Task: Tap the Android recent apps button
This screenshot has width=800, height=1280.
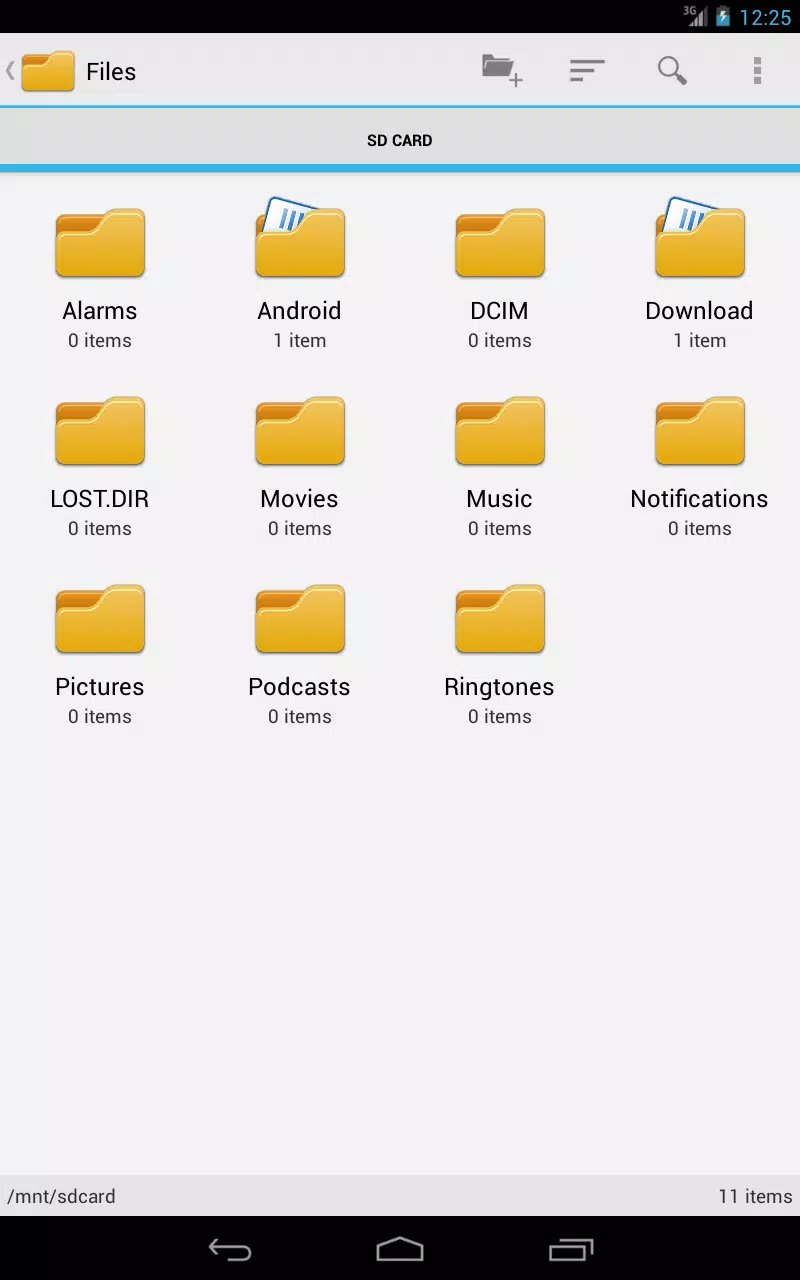Action: coord(571,1249)
